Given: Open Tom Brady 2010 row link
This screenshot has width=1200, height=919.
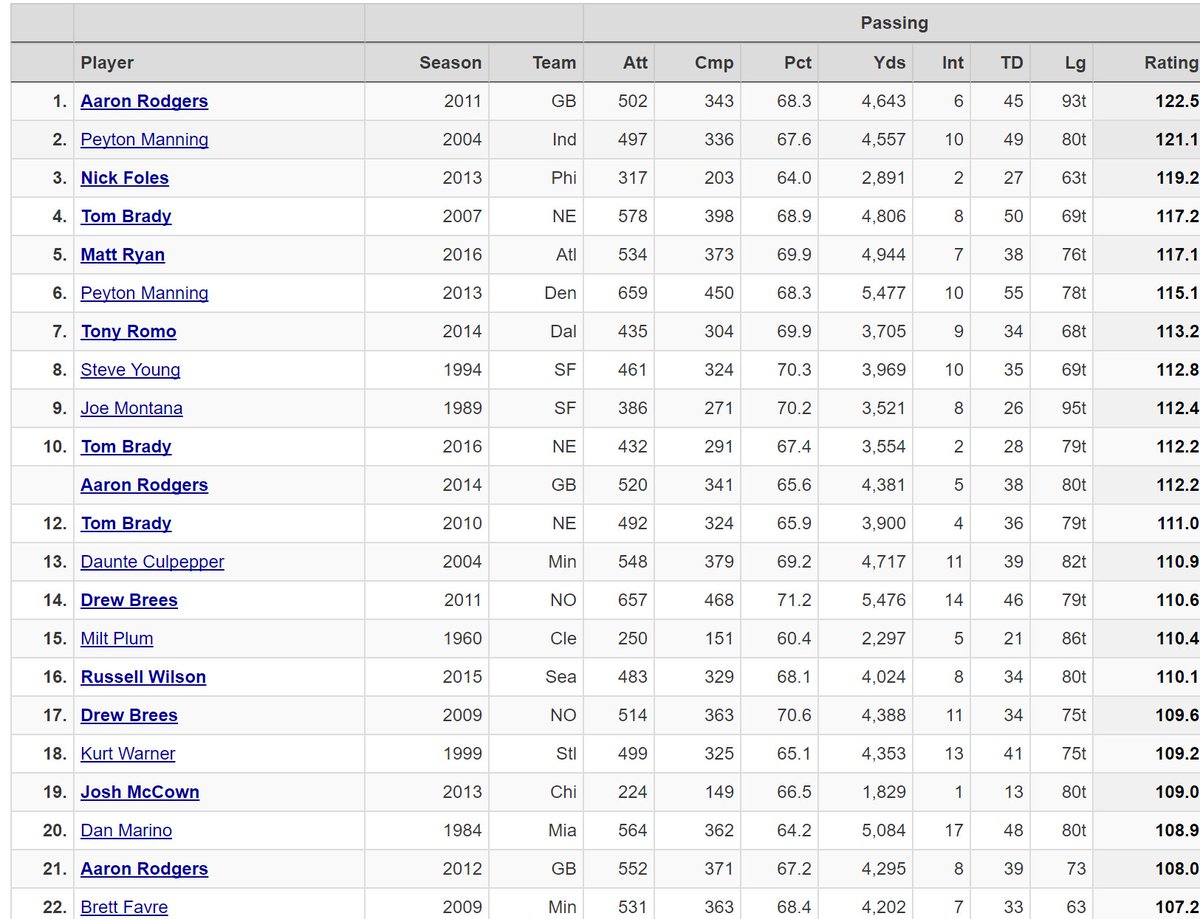Looking at the screenshot, I should (x=126, y=523).
